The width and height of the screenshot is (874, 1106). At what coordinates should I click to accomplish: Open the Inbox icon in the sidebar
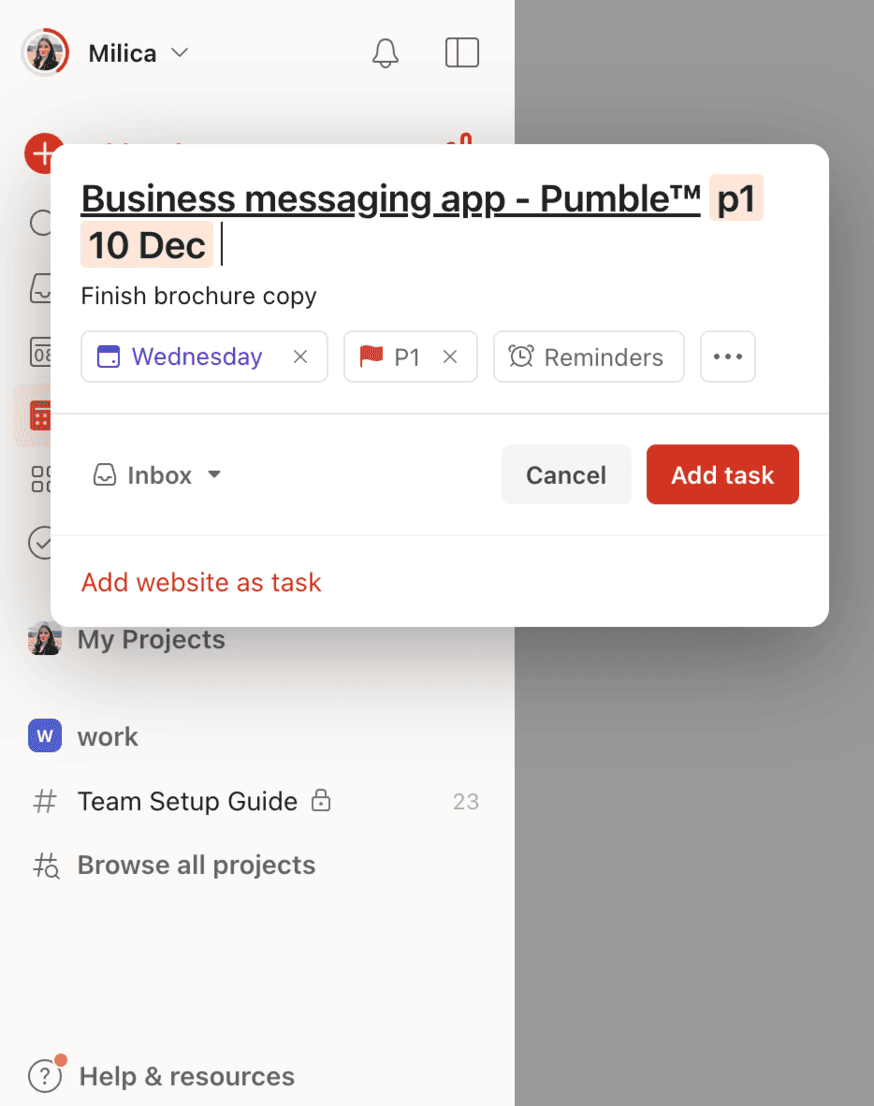[44, 288]
